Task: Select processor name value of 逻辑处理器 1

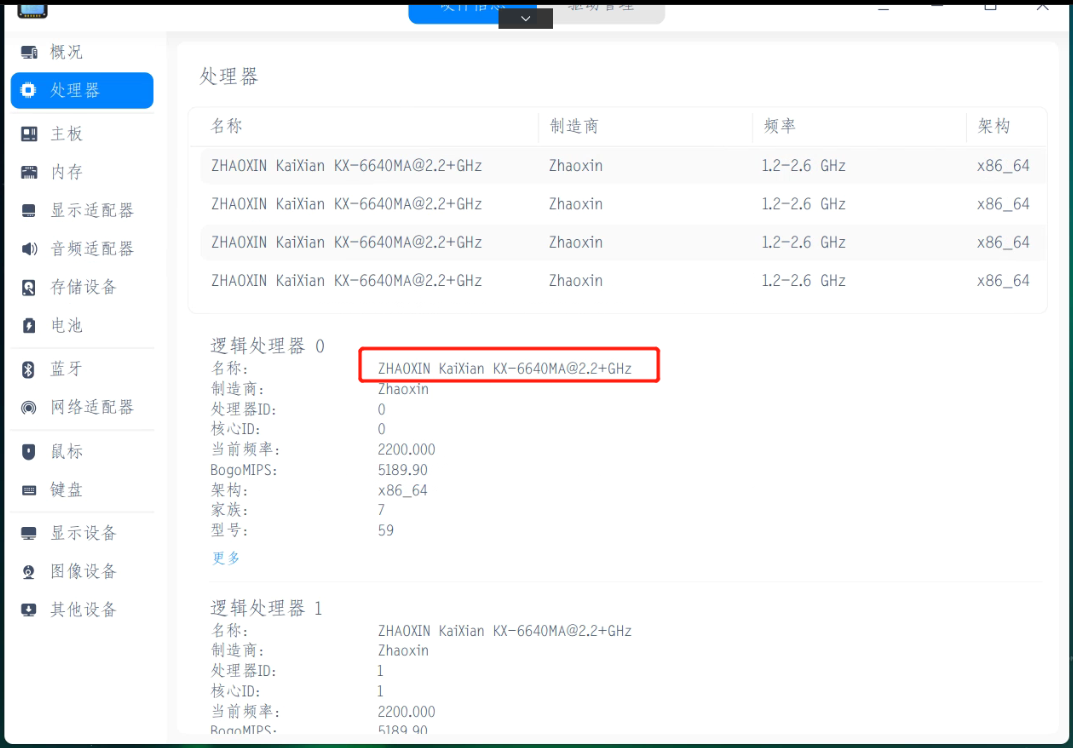Action: coord(505,631)
